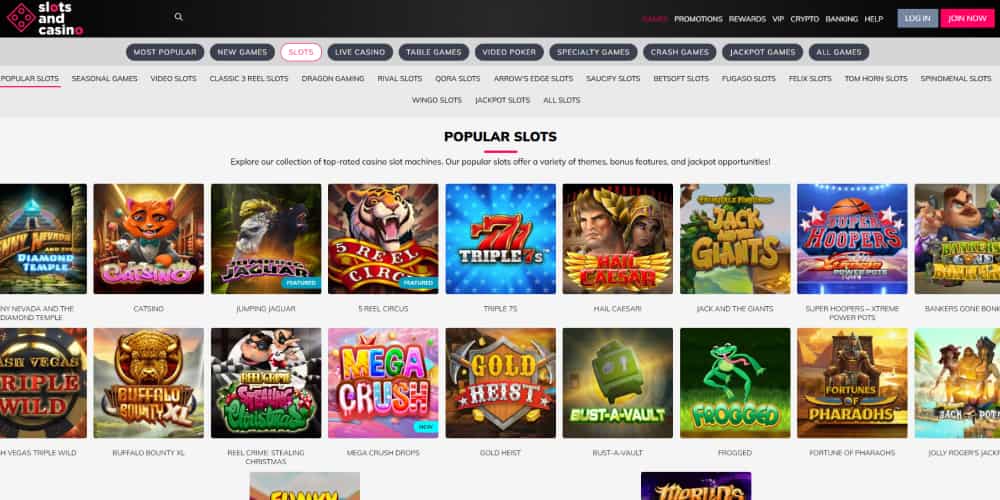
Task: Select the Betsoft Slots filter
Action: (681, 79)
